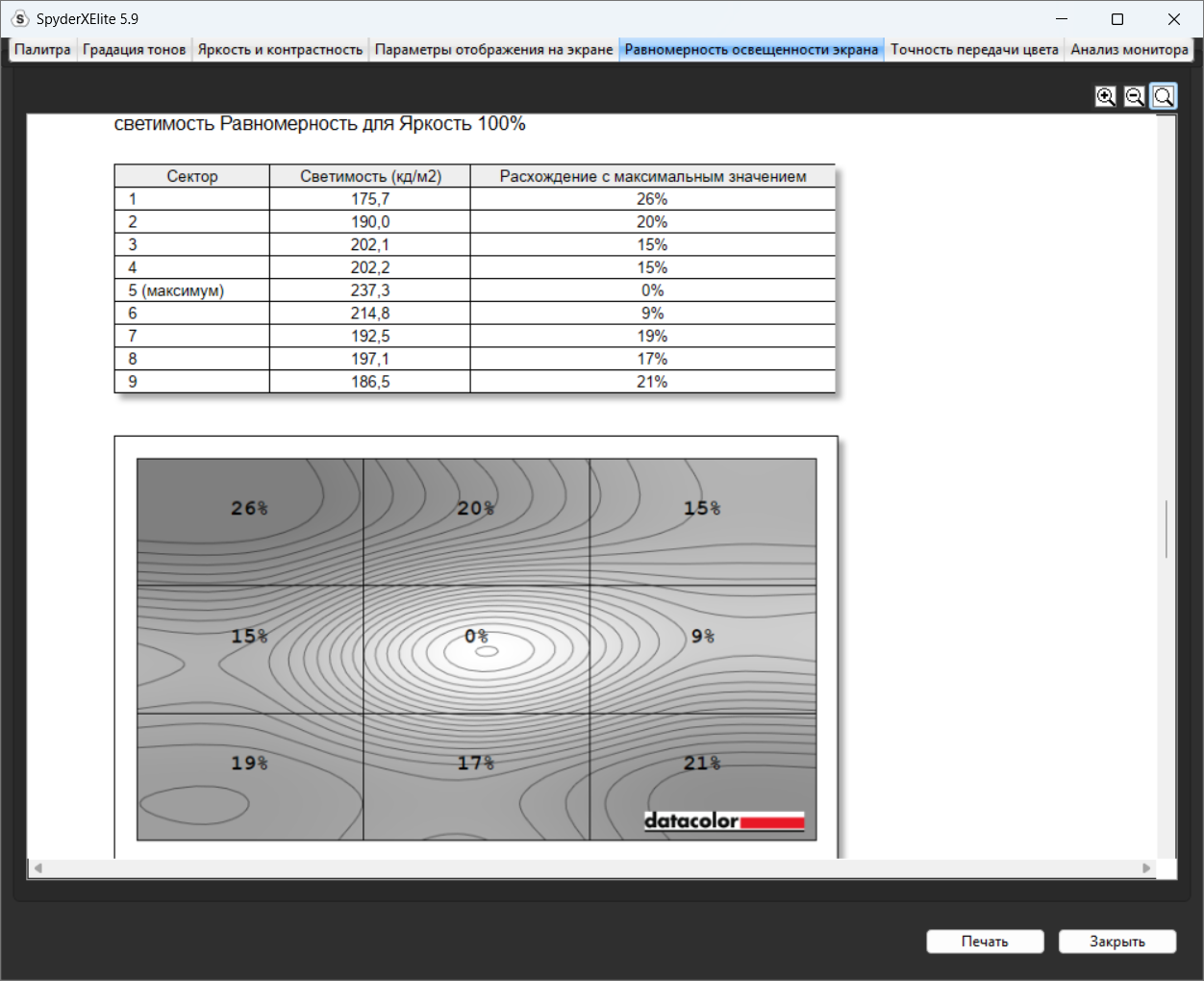Maximize the SpyderXElite window
Image resolution: width=1204 pixels, height=981 pixels.
point(1117,19)
